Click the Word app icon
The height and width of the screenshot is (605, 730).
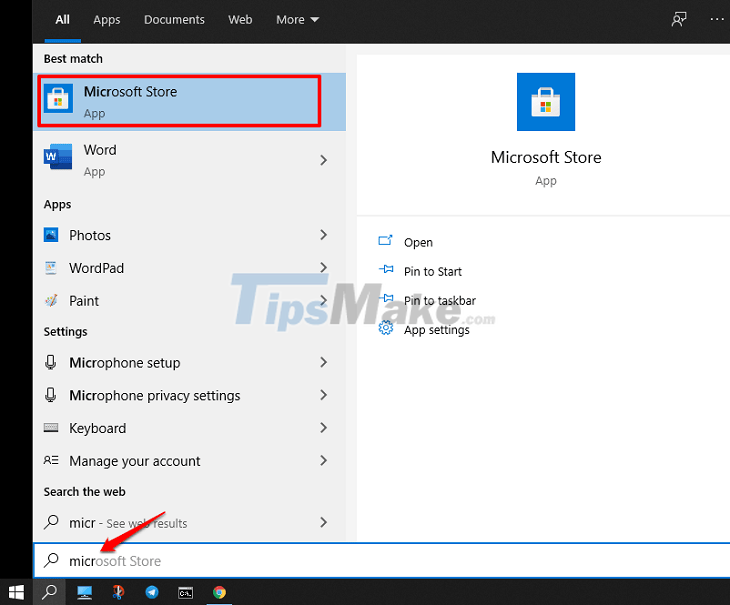[58, 156]
